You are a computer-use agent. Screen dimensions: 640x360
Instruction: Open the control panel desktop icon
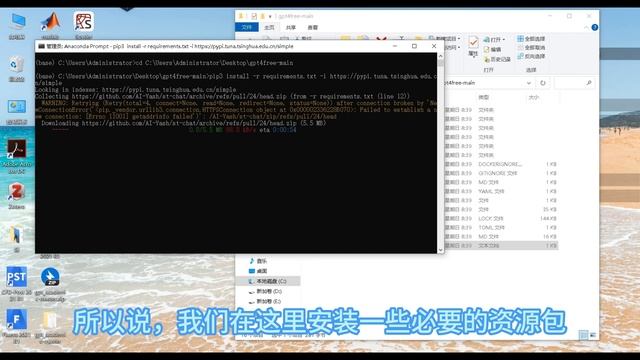tap(17, 111)
